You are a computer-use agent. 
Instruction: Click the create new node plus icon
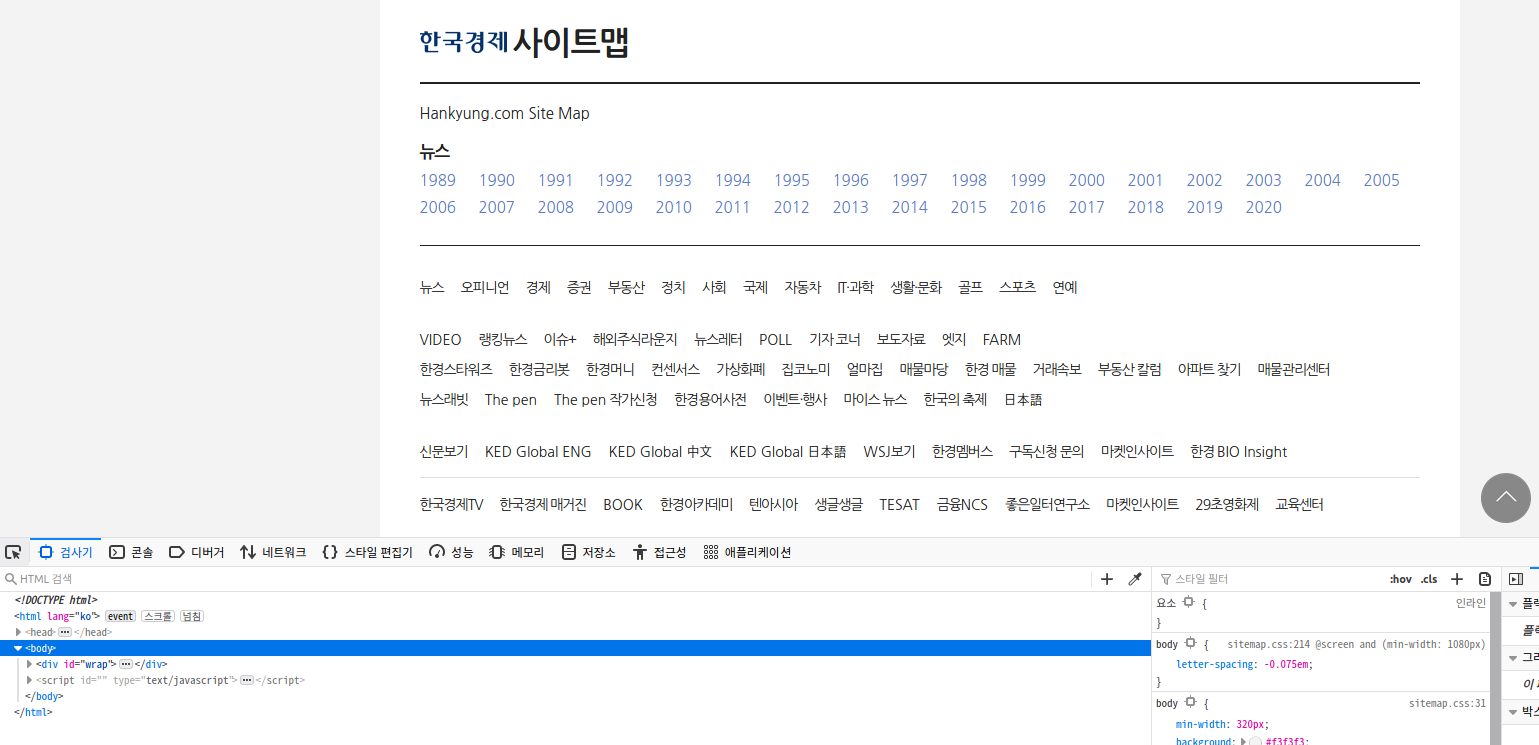pyautogui.click(x=1107, y=579)
